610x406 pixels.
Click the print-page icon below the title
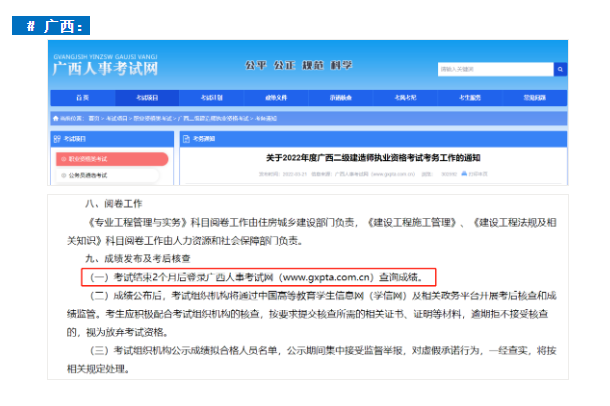464,173
